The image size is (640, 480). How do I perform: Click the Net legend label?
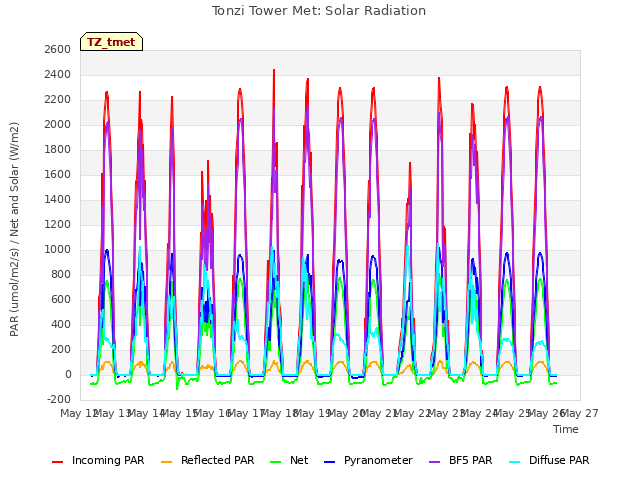pos(299,460)
